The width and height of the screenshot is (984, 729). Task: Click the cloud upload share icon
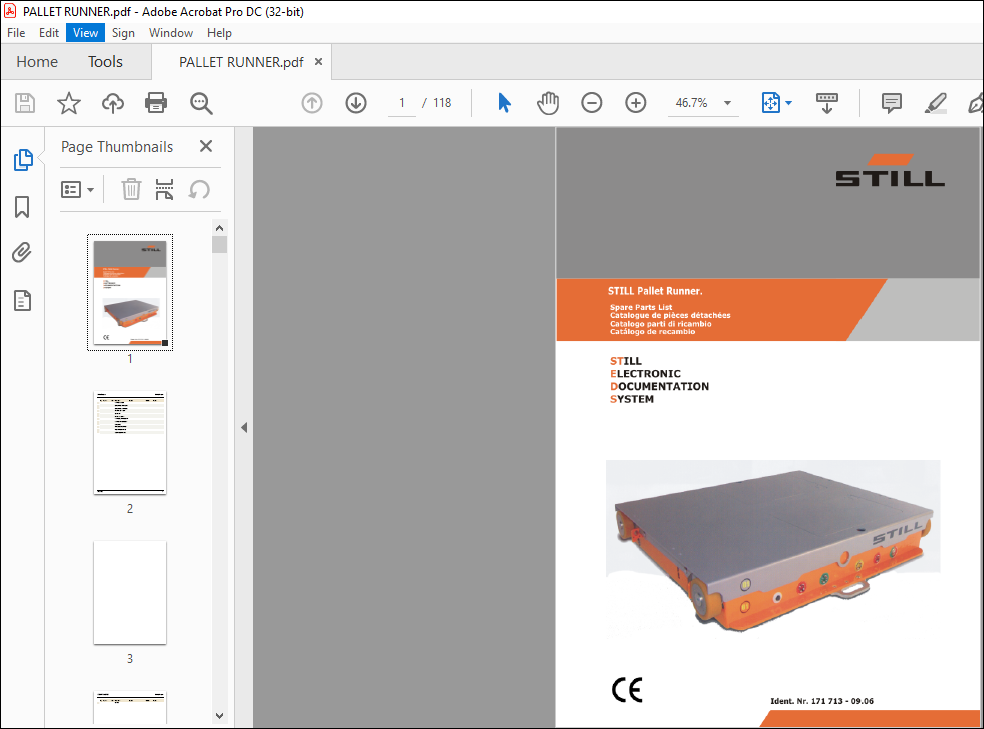(x=113, y=103)
